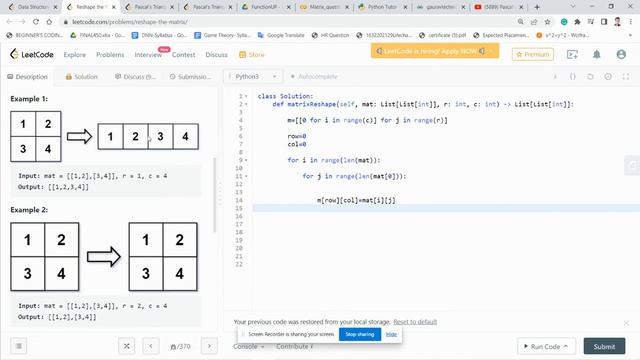The width and height of the screenshot is (640, 360).
Task: Click the description panel vertical scrollbar
Action: coord(215,195)
